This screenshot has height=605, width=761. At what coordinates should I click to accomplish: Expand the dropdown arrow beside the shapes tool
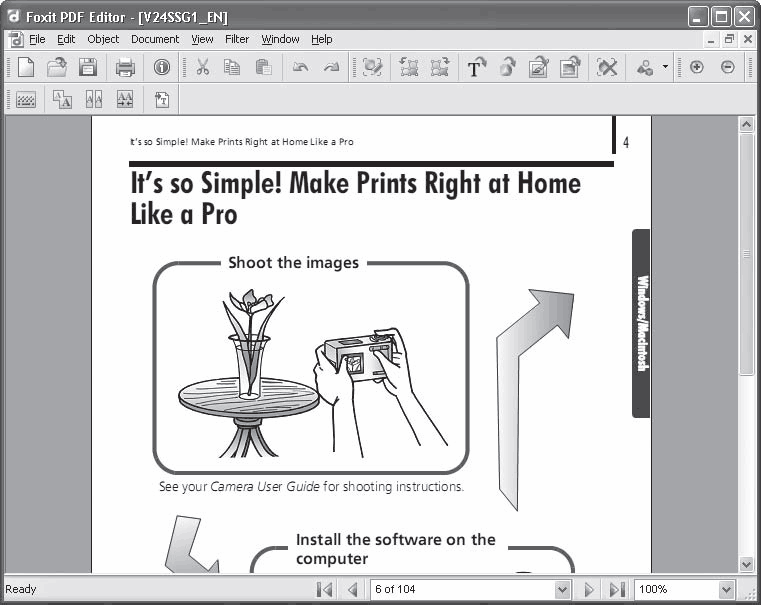click(x=665, y=67)
